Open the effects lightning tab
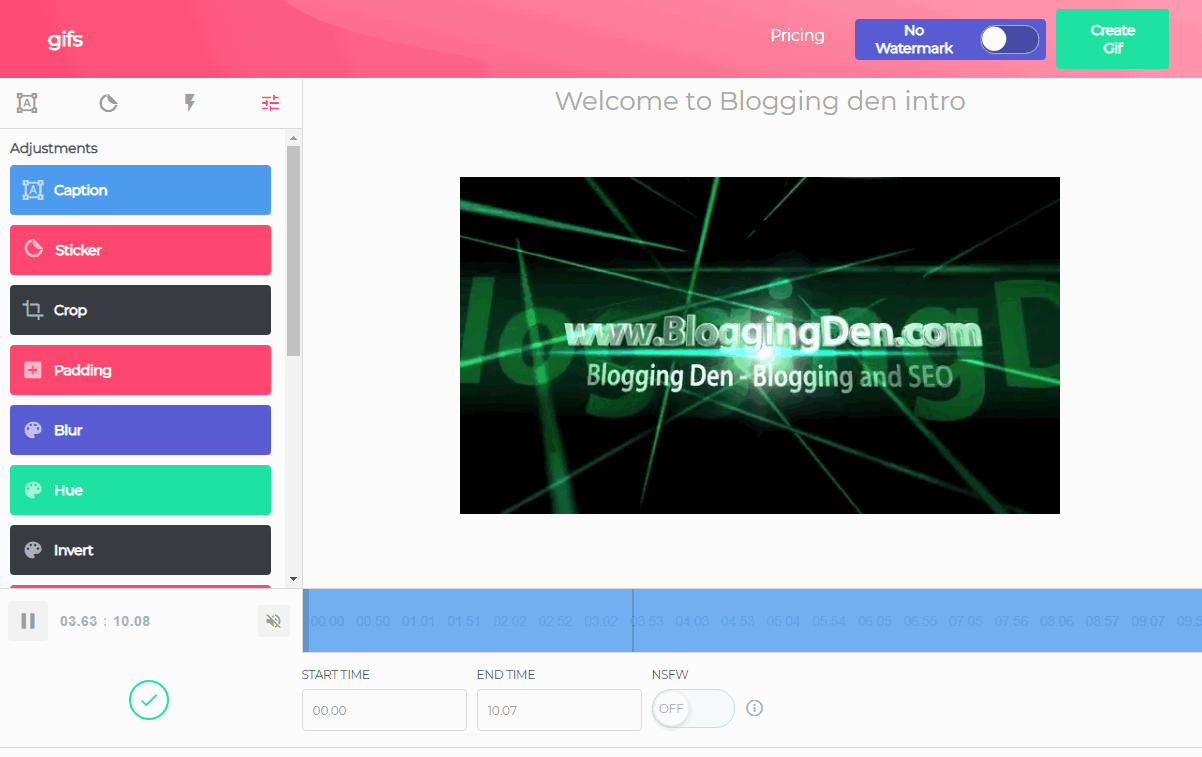Viewport: 1202px width, 757px height. [190, 102]
